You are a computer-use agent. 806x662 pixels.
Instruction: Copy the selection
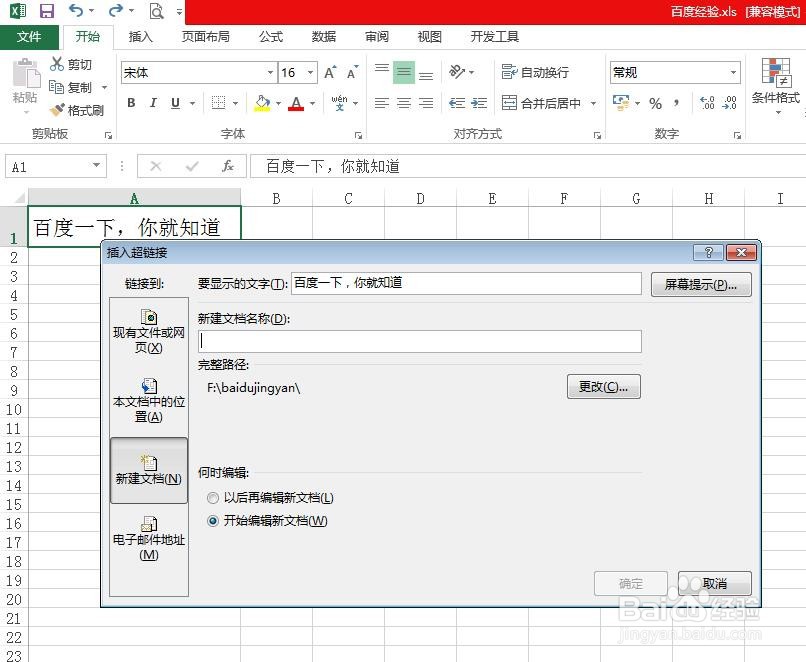[70, 87]
